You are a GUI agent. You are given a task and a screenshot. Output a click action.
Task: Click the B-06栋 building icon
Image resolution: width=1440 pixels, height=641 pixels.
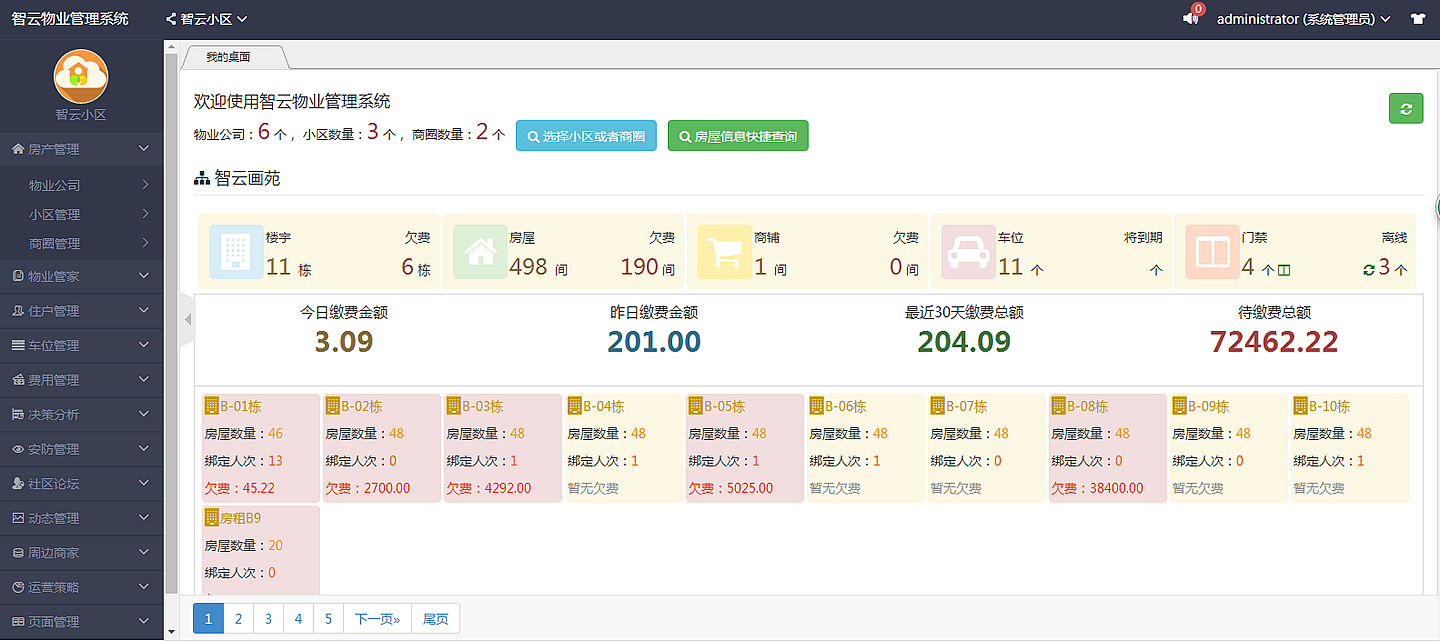click(816, 406)
